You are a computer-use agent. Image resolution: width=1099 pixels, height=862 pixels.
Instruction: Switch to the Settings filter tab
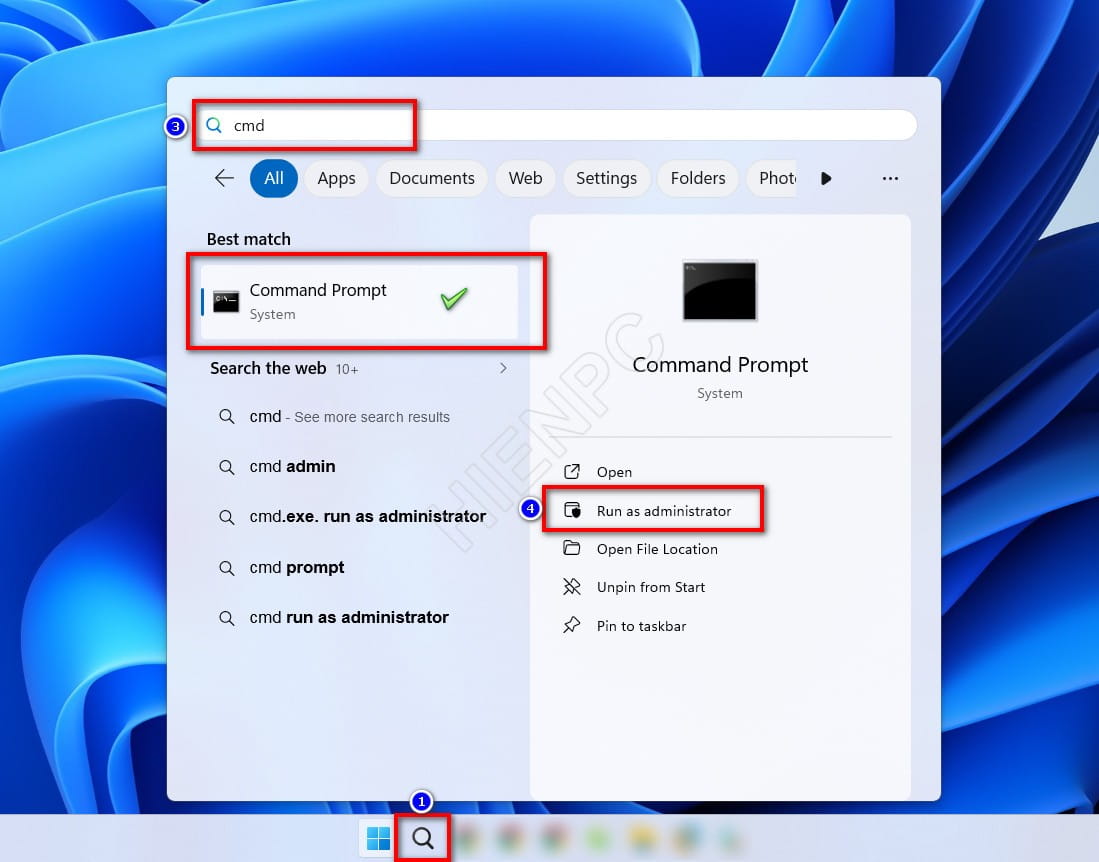coord(606,178)
